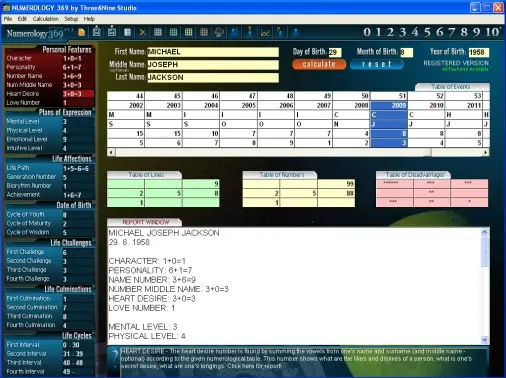Click number 9 in the top number row
Viewport: 506px width, 378px height.
click(476, 32)
